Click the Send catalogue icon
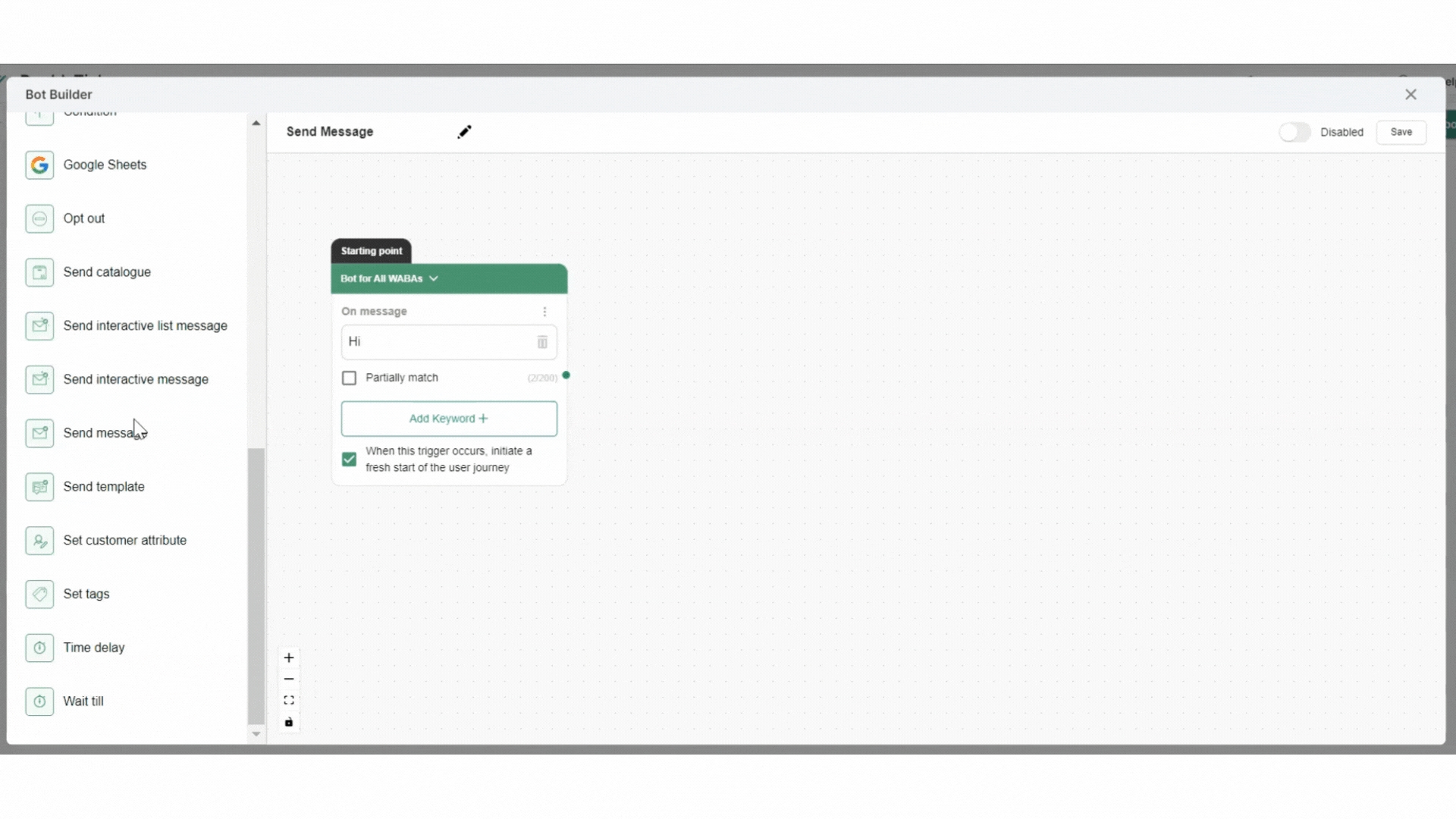Image resolution: width=1456 pixels, height=819 pixels. pos(39,272)
